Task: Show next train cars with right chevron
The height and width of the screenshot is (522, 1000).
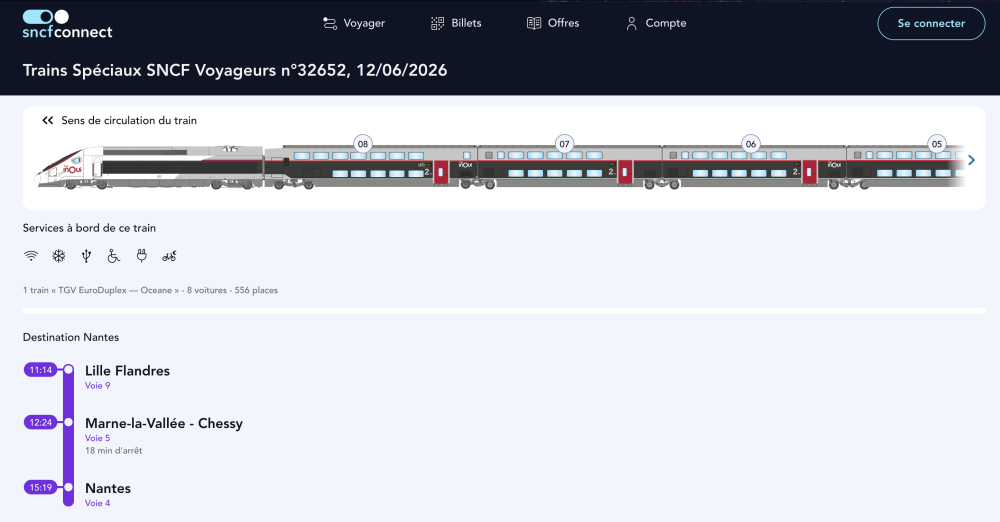Action: pyautogui.click(x=971, y=160)
